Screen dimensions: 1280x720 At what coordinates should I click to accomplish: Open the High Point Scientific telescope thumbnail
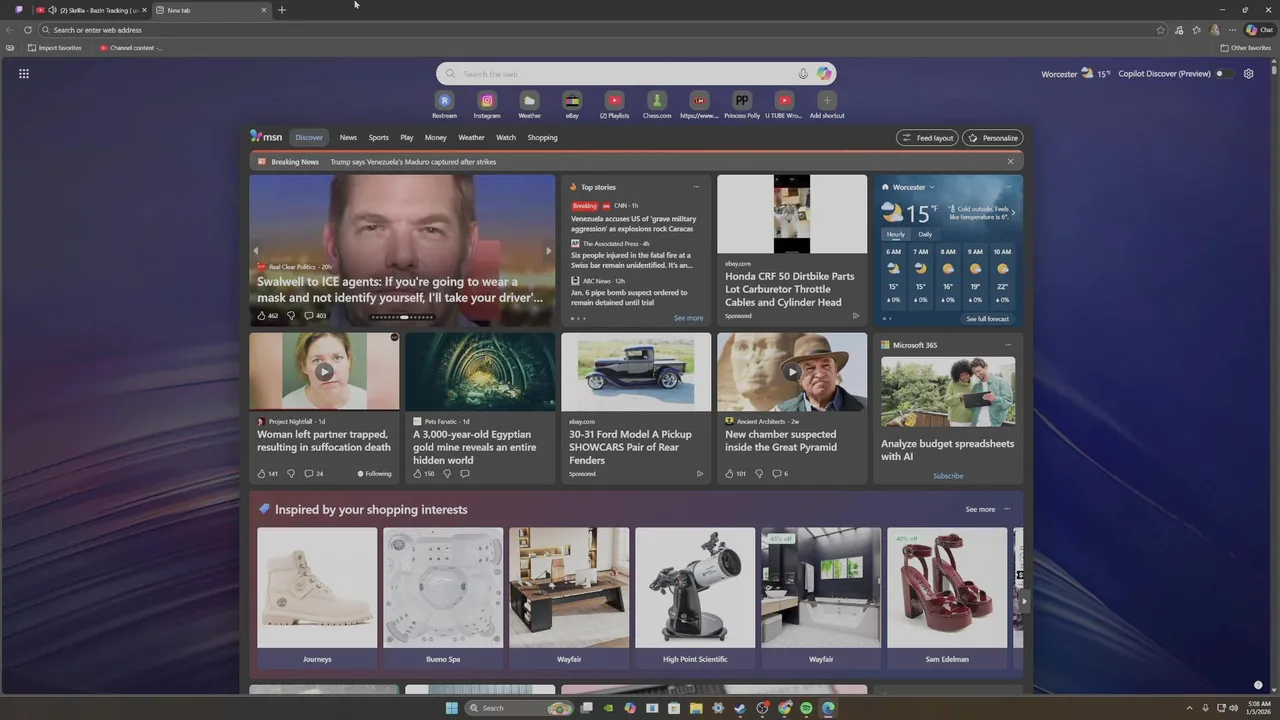pos(695,588)
